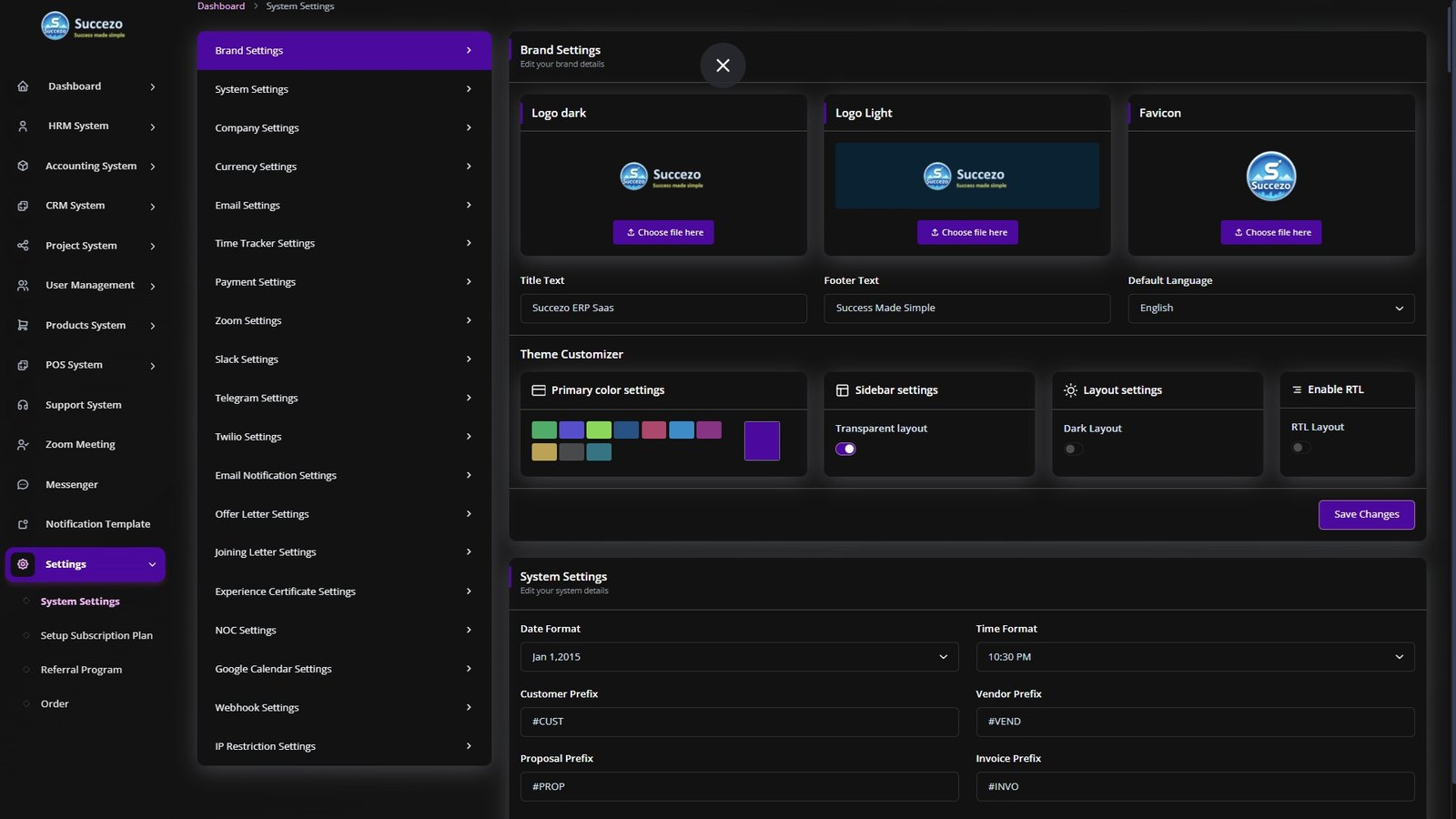
Task: Click the HRM System person icon
Action: pyautogui.click(x=23, y=126)
